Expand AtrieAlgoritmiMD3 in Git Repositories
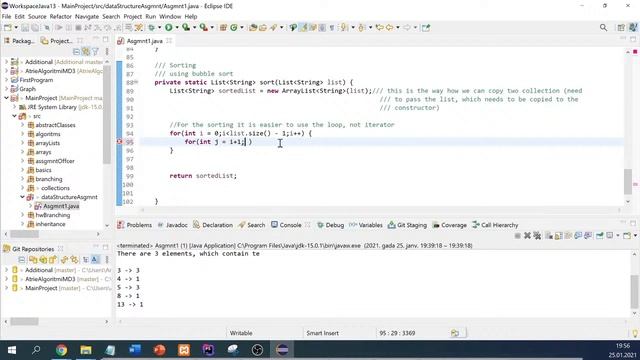Viewport: 640px width, 360px height. (6, 279)
